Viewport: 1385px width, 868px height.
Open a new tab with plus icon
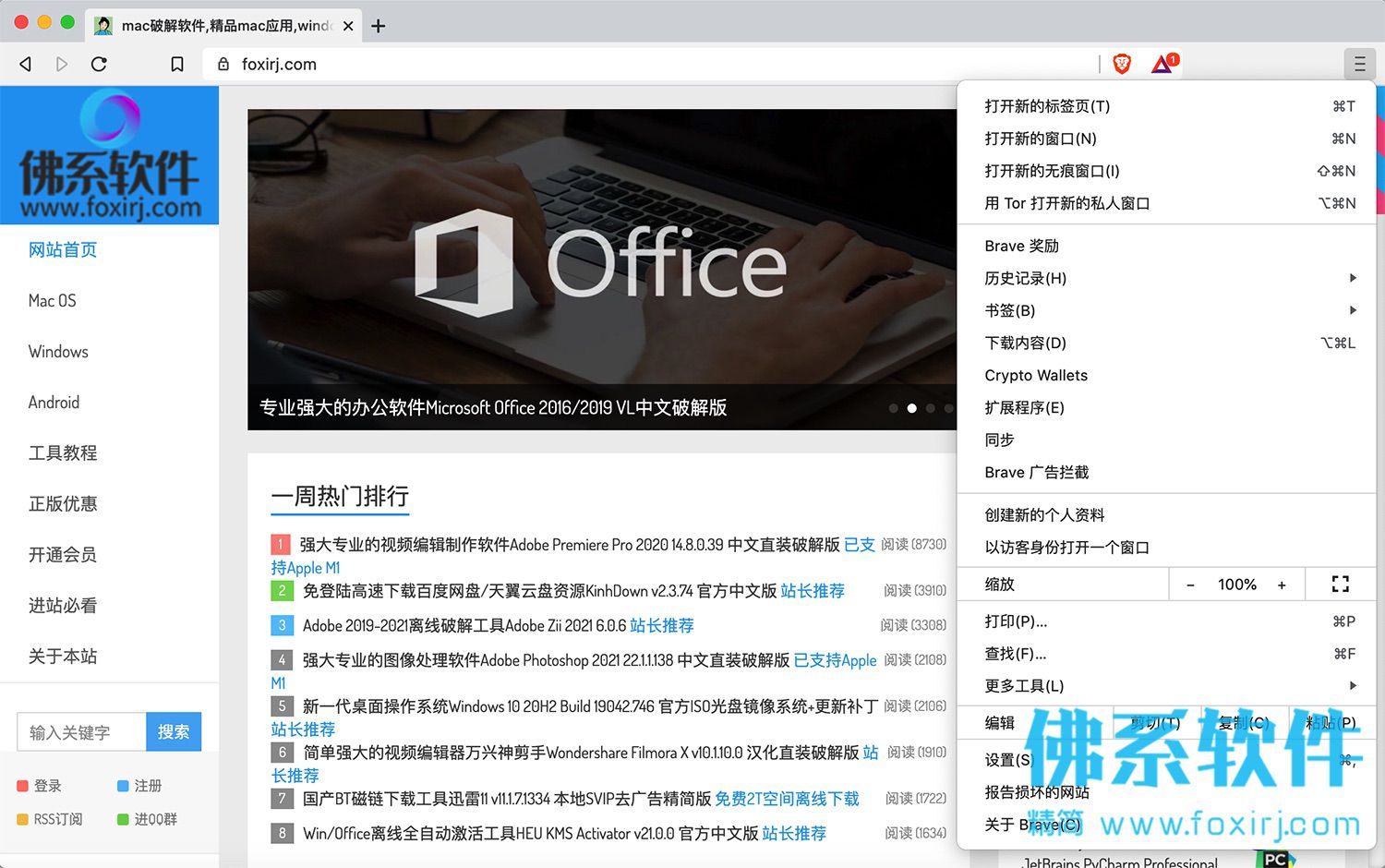378,26
